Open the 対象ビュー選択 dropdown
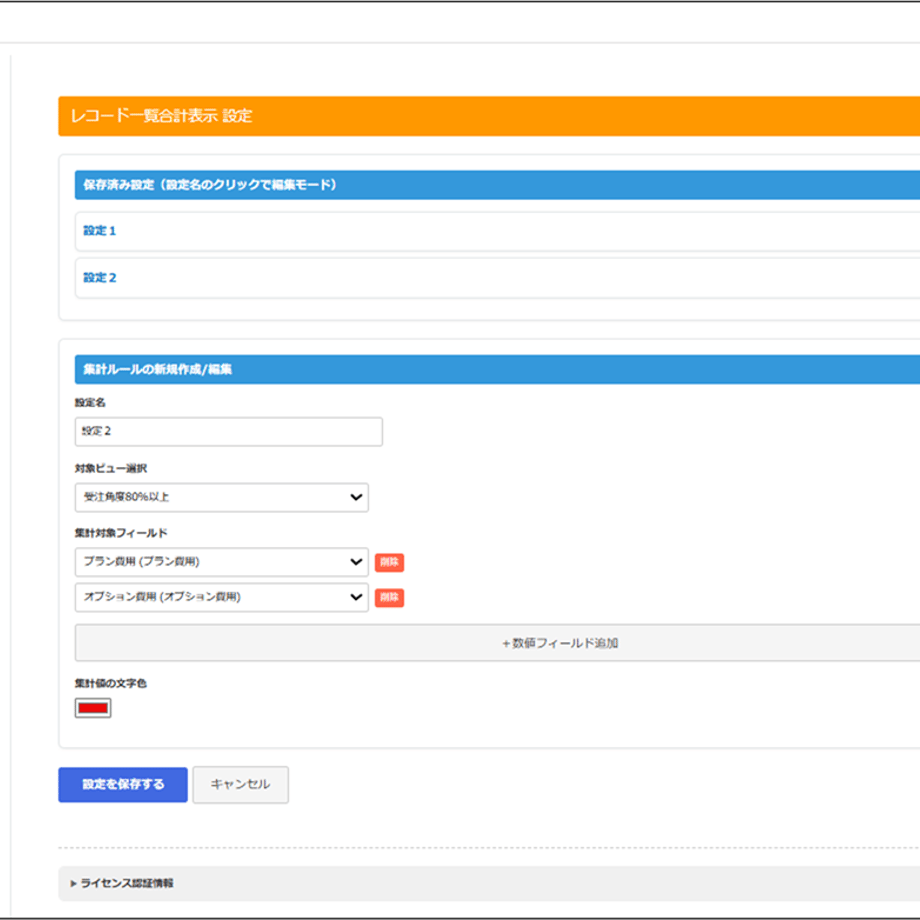Image resolution: width=920 pixels, height=920 pixels. point(222,498)
